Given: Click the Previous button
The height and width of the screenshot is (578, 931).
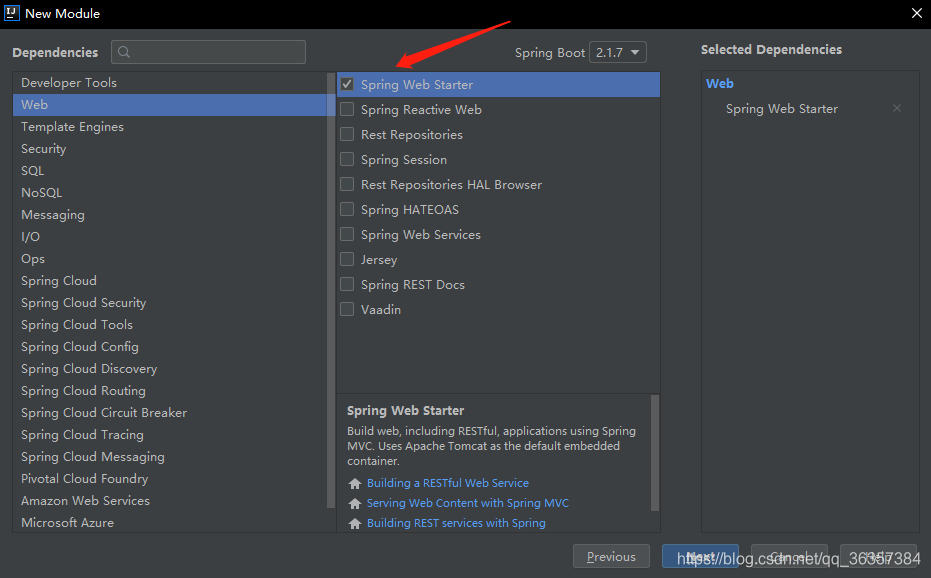Looking at the screenshot, I should 611,557.
